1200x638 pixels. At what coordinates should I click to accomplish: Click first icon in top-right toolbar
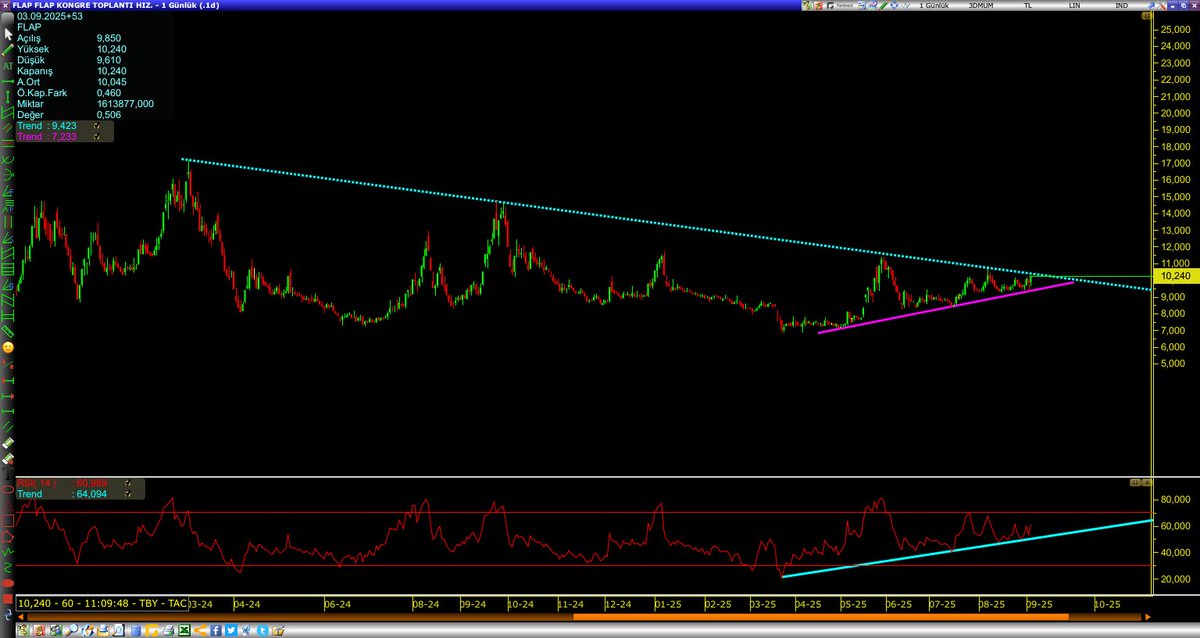coord(808,6)
